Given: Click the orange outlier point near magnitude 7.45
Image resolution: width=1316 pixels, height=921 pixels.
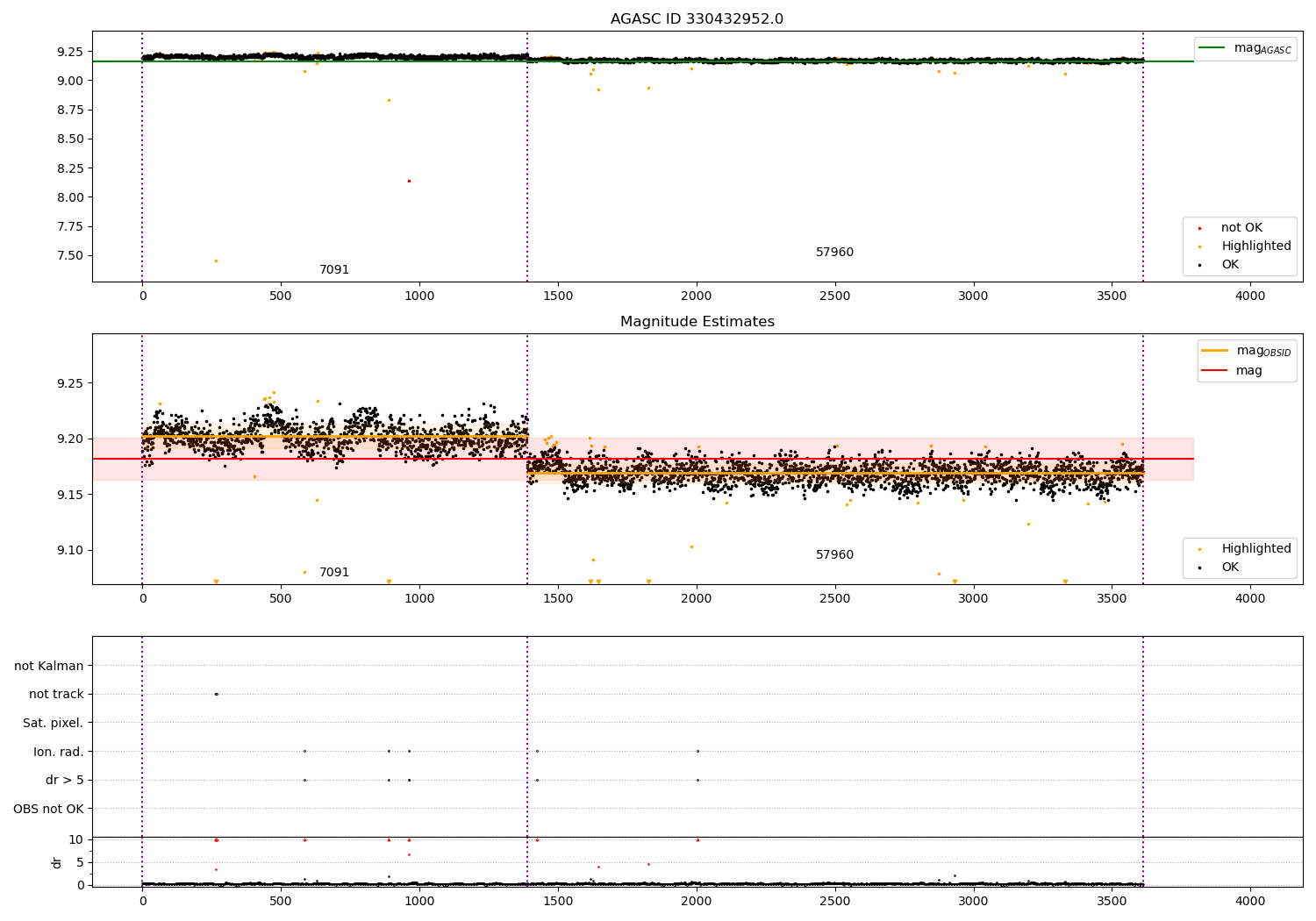Looking at the screenshot, I should [216, 261].
